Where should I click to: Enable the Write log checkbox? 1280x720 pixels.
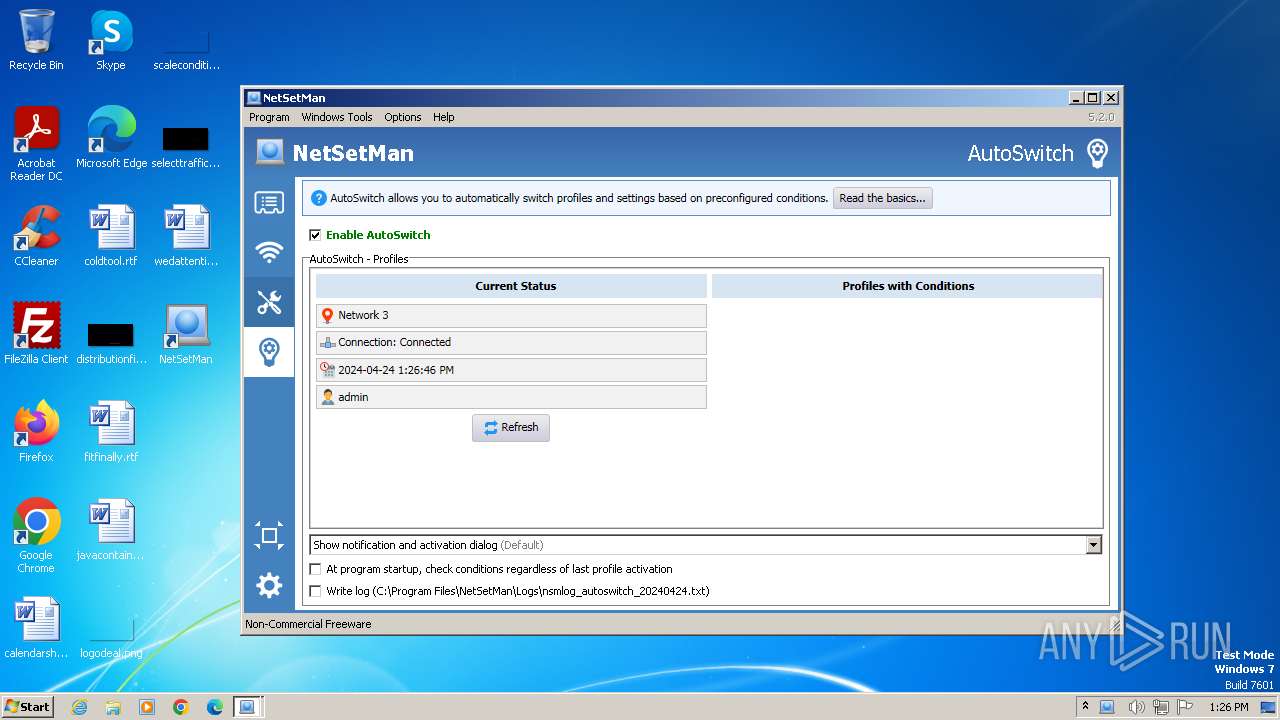316,591
